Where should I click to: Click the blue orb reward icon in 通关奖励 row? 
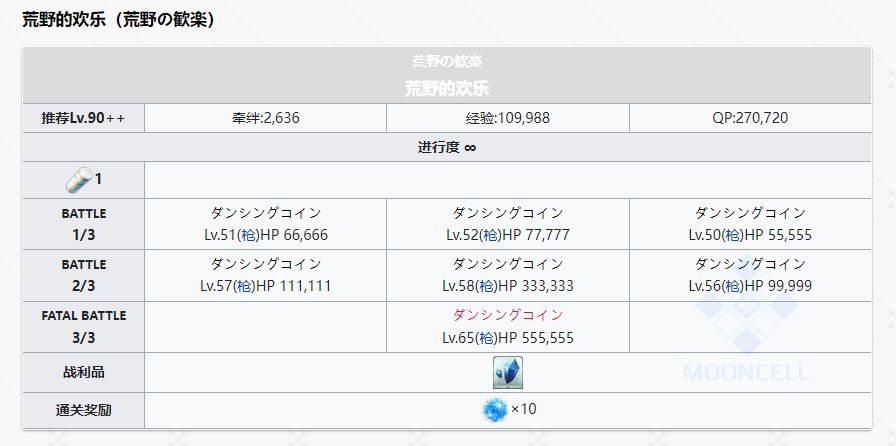tap(495, 410)
